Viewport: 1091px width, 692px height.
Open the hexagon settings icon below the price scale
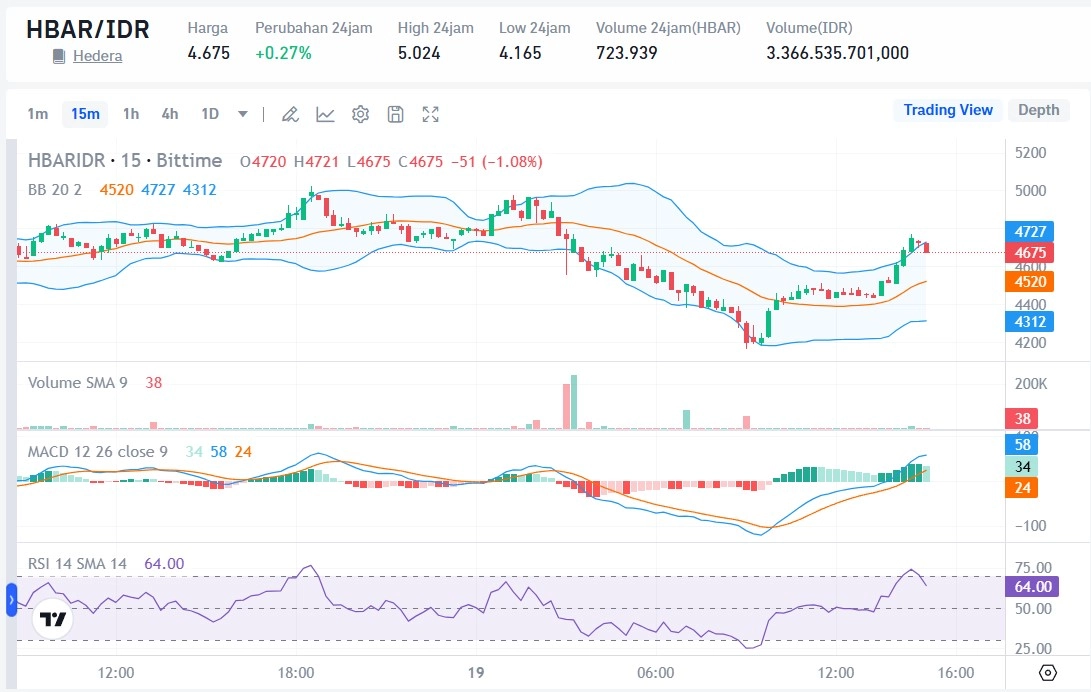pos(1047,672)
